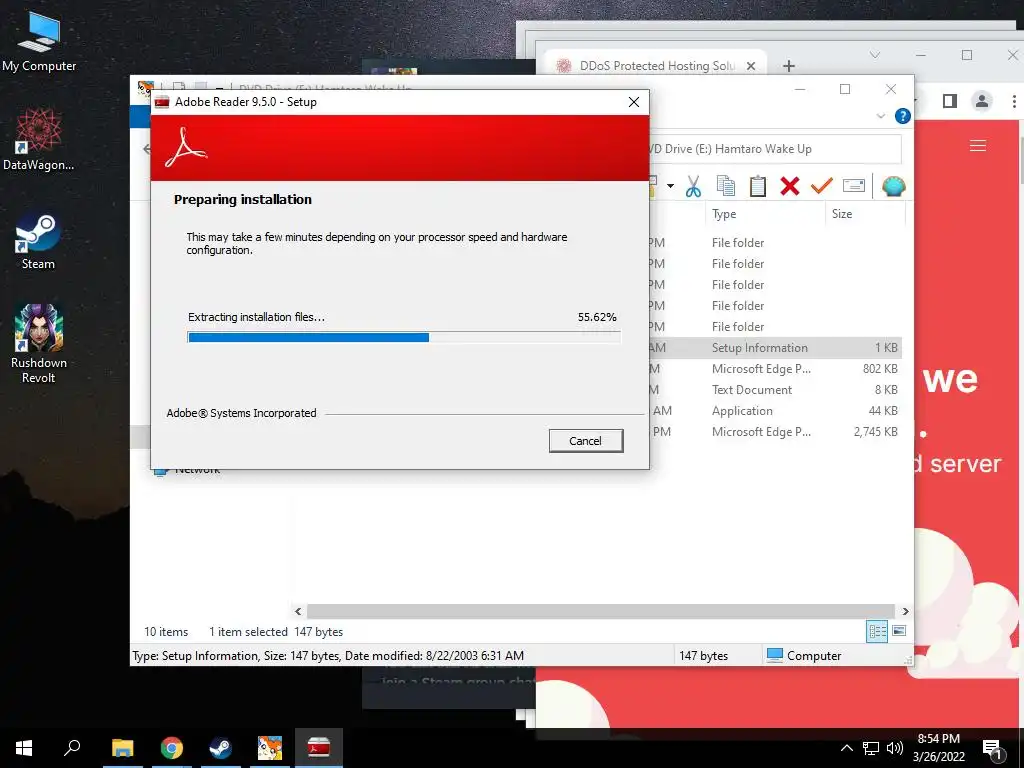Click the Hamtaro taskbar icon

[x=270, y=748]
